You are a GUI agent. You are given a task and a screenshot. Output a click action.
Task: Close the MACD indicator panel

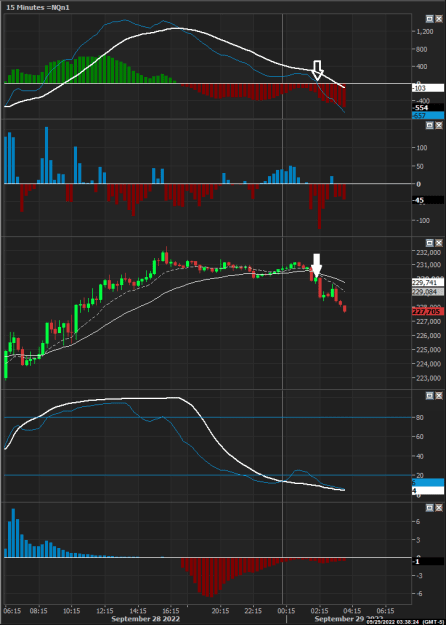click(438, 18)
